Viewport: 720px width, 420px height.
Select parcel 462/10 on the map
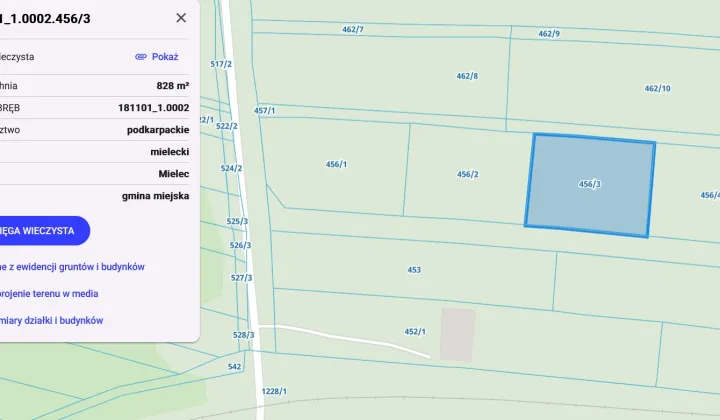pos(657,88)
